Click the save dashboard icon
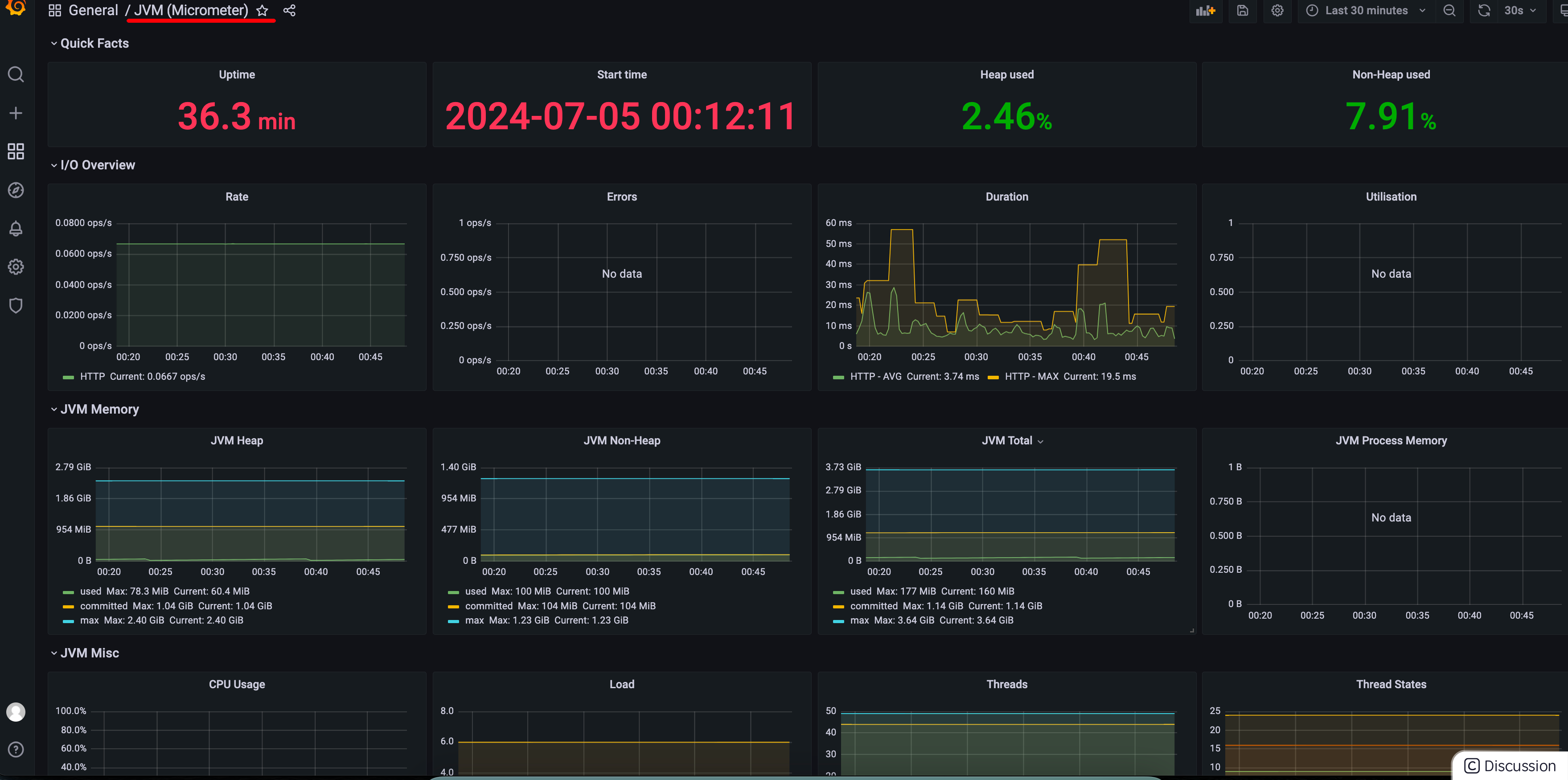The image size is (1568, 780). point(1242,10)
